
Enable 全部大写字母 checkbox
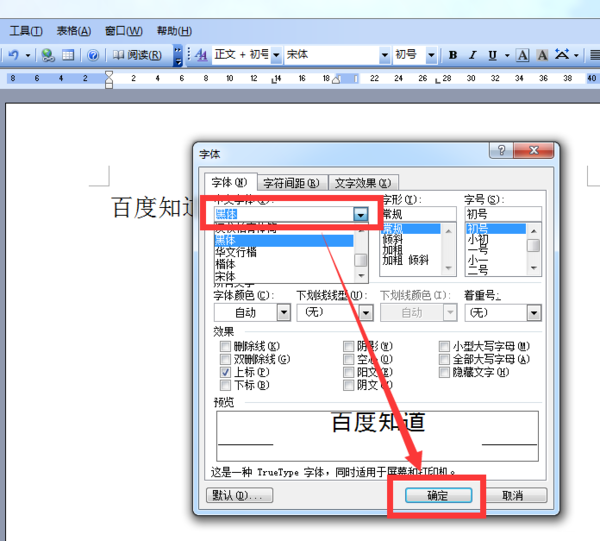pyautogui.click(x=444, y=360)
